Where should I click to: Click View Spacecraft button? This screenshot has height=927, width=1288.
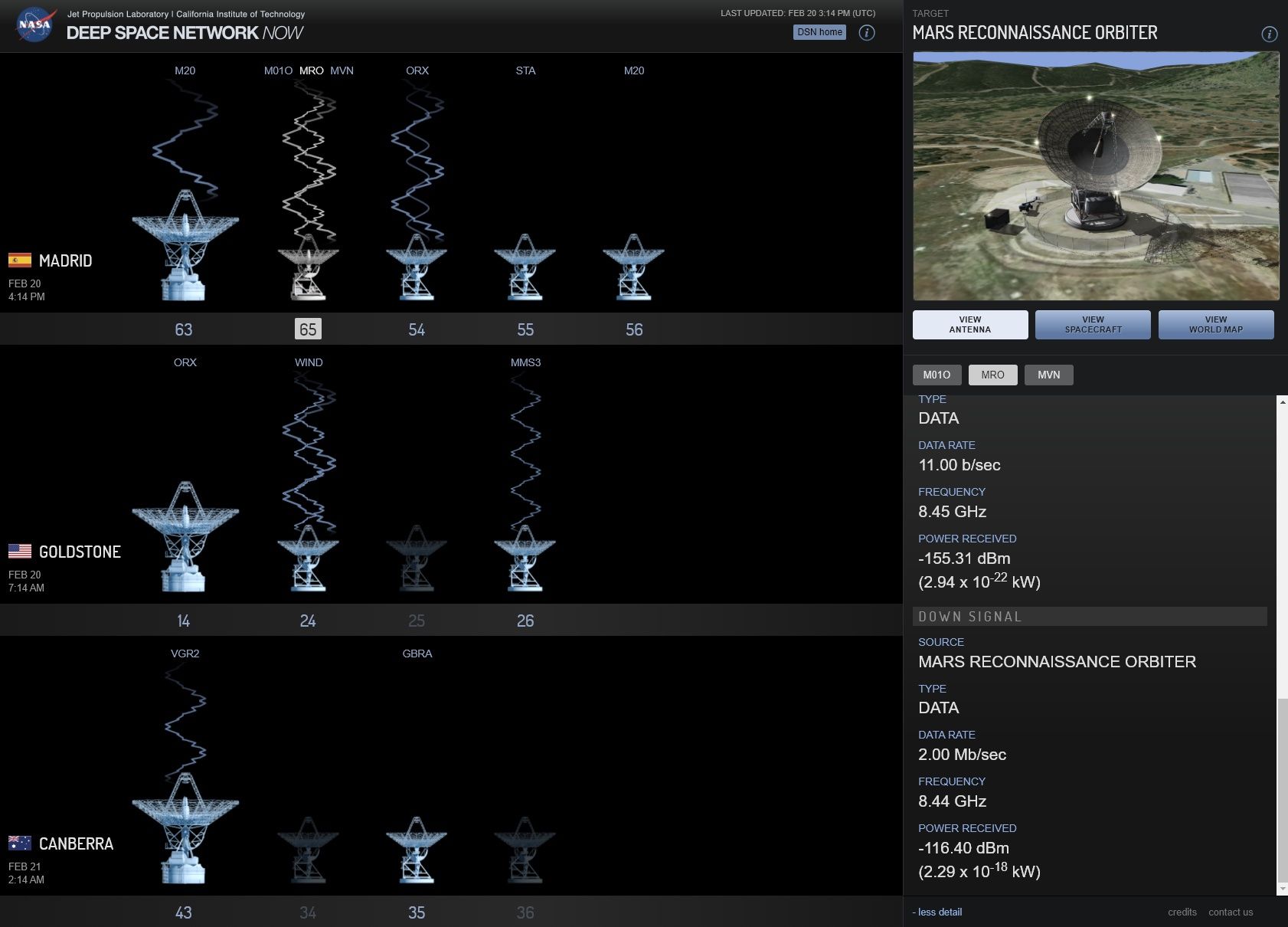coord(1093,325)
